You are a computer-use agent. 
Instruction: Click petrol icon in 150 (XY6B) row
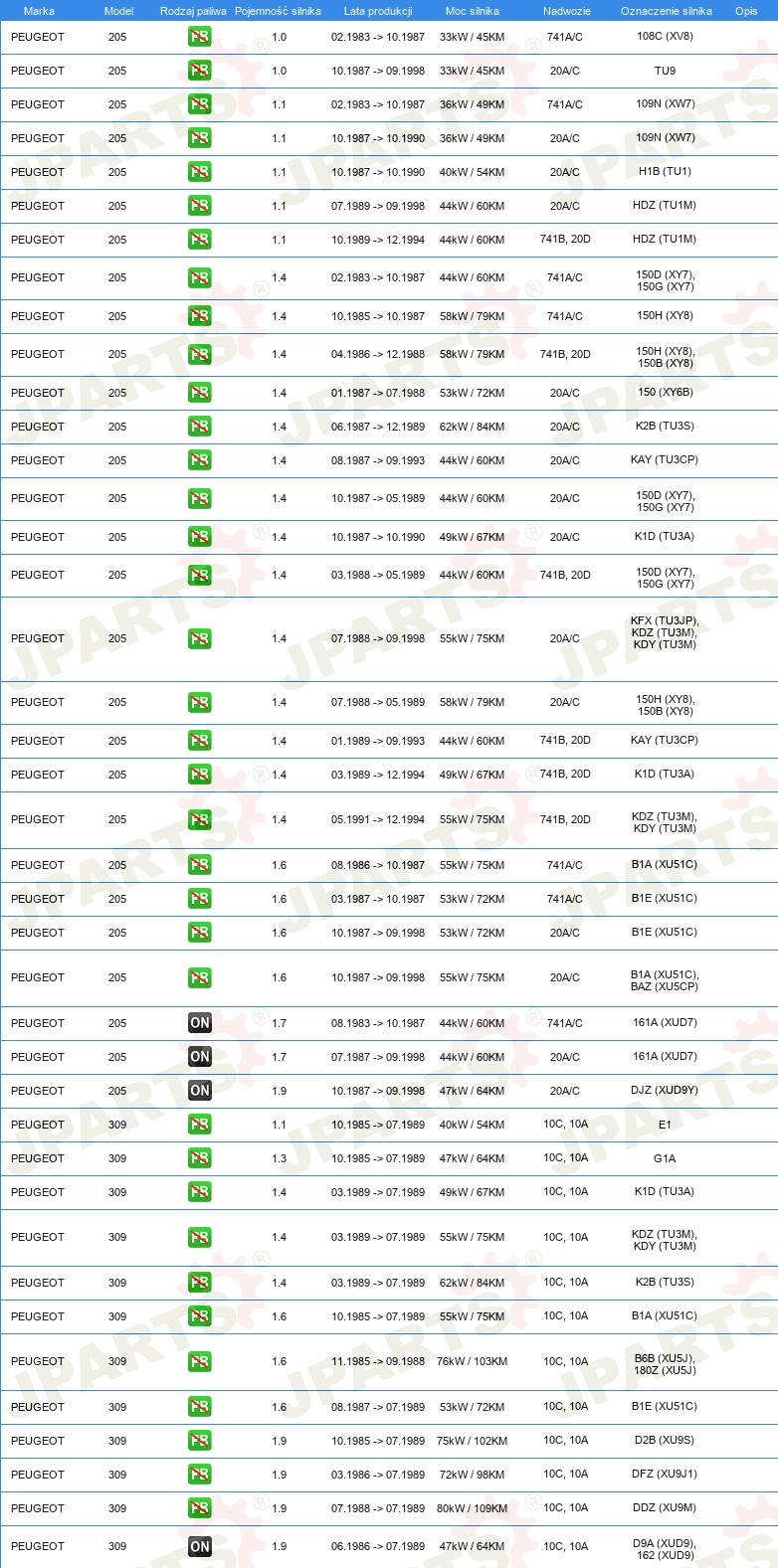[200, 393]
